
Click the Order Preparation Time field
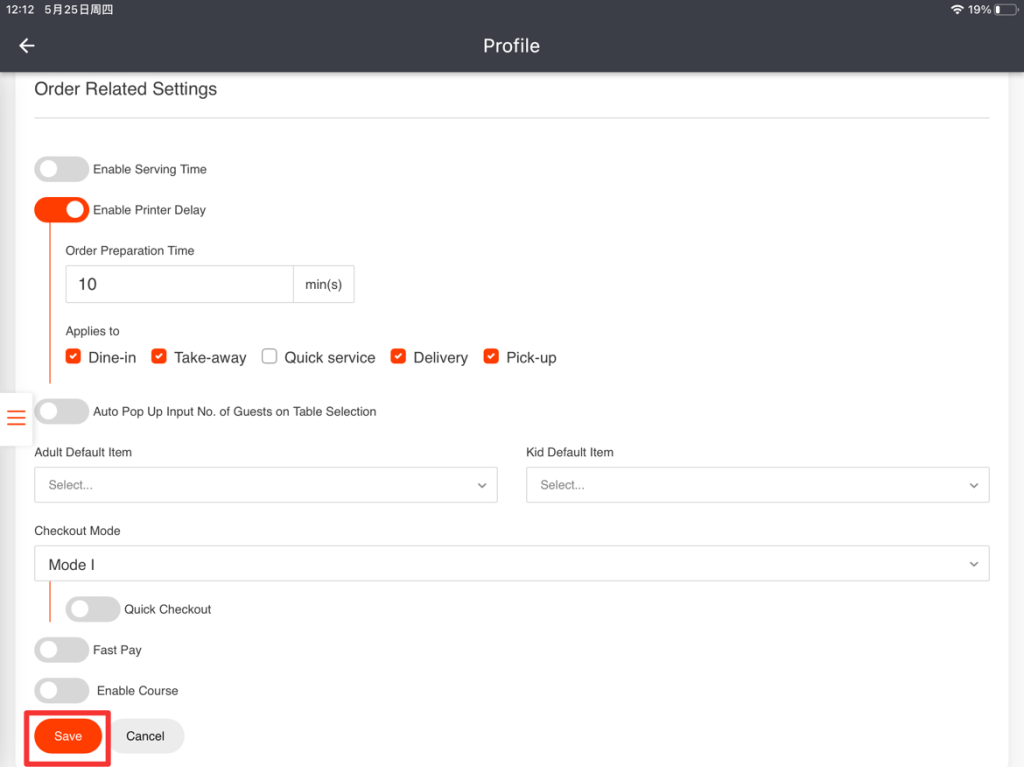click(x=179, y=284)
